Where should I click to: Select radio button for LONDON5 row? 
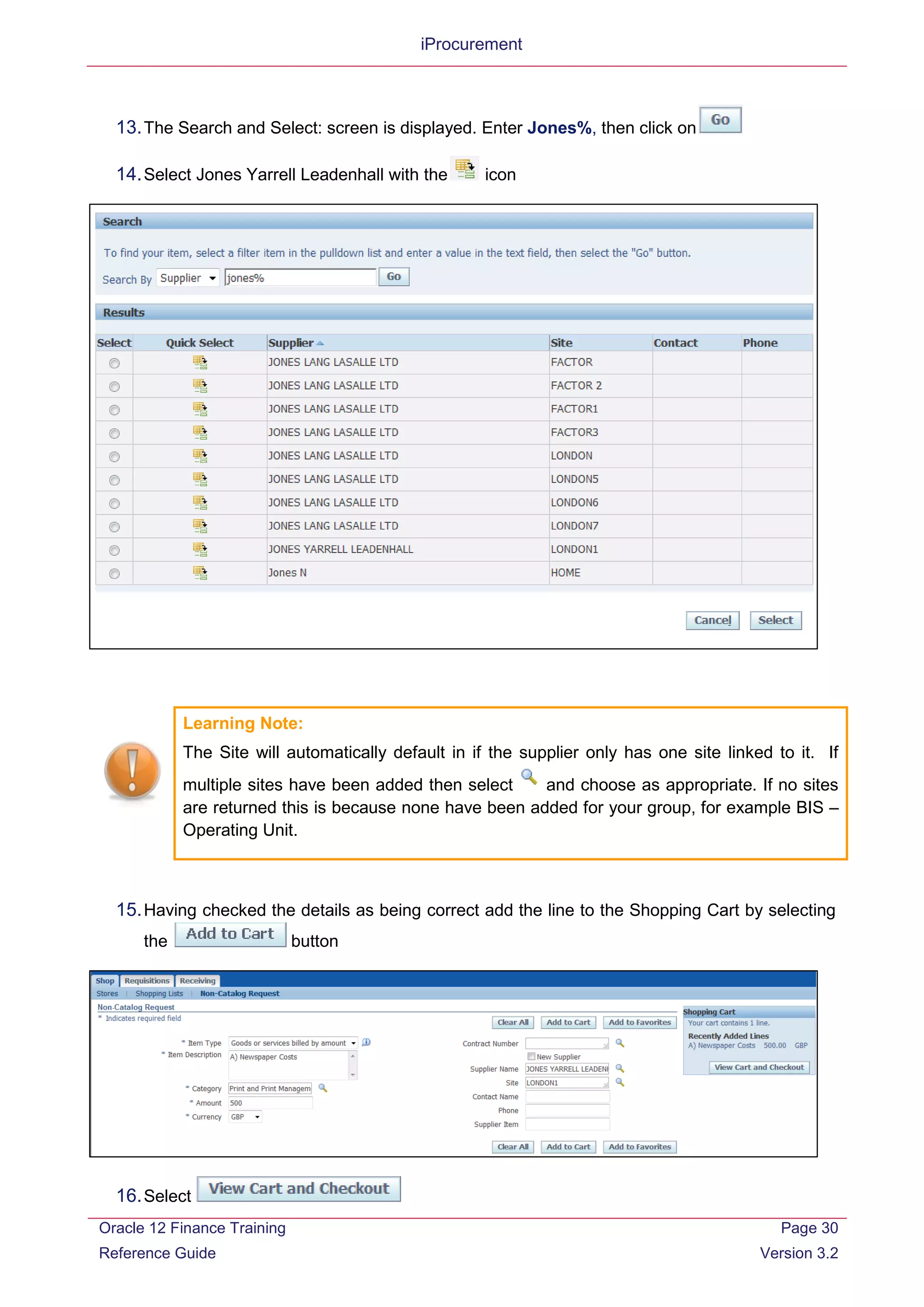point(114,480)
